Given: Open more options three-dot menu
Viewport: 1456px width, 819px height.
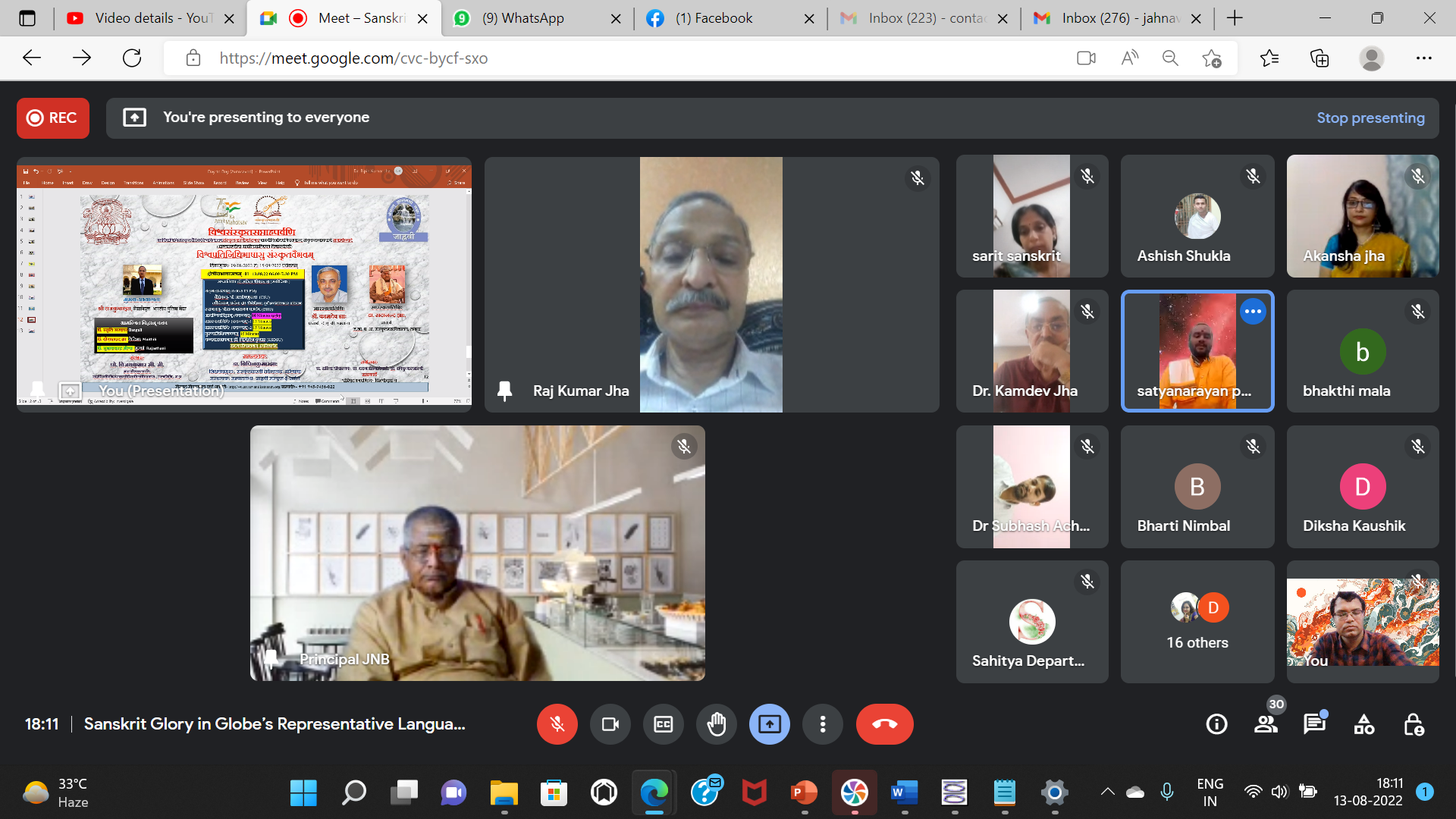Looking at the screenshot, I should [822, 724].
